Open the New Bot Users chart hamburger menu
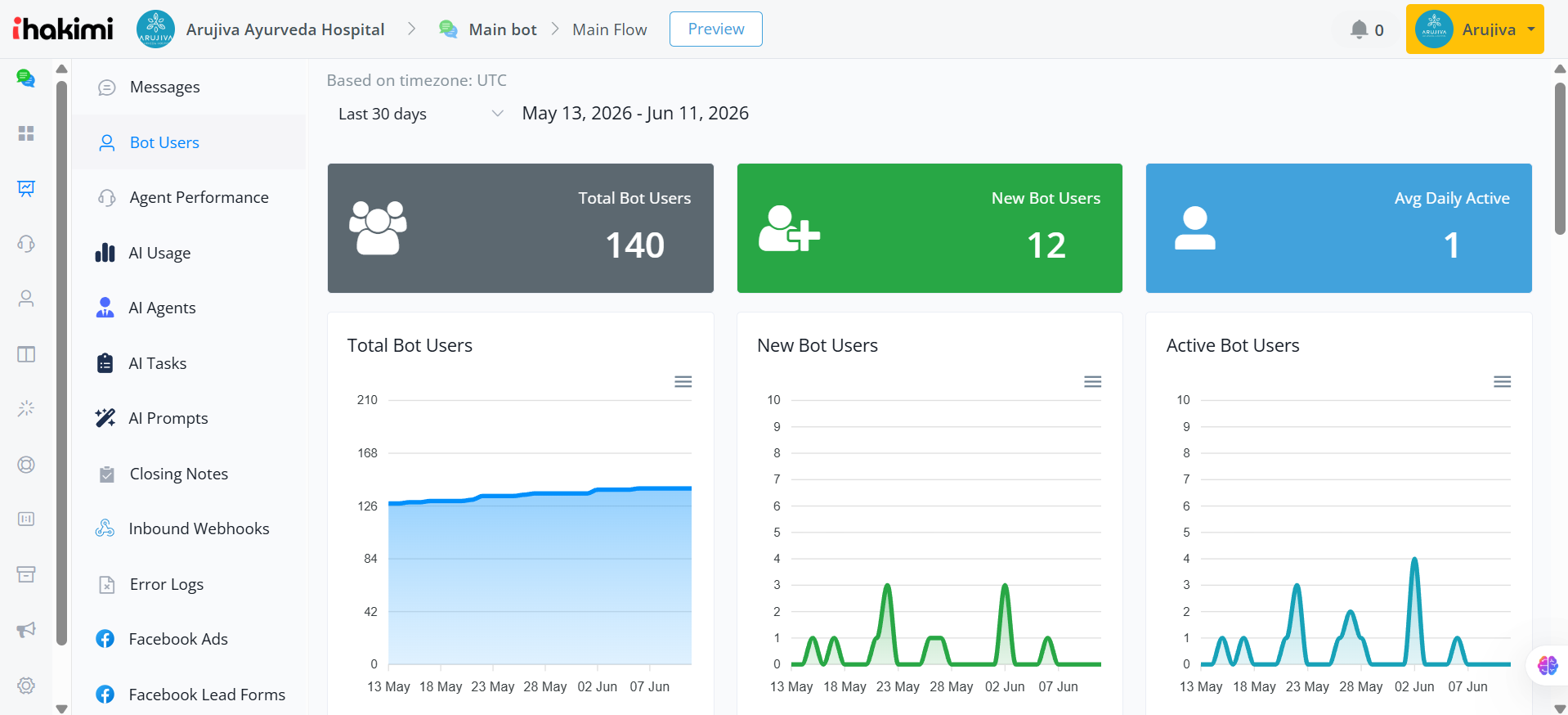Viewport: 1568px width, 715px height. pos(1093,382)
